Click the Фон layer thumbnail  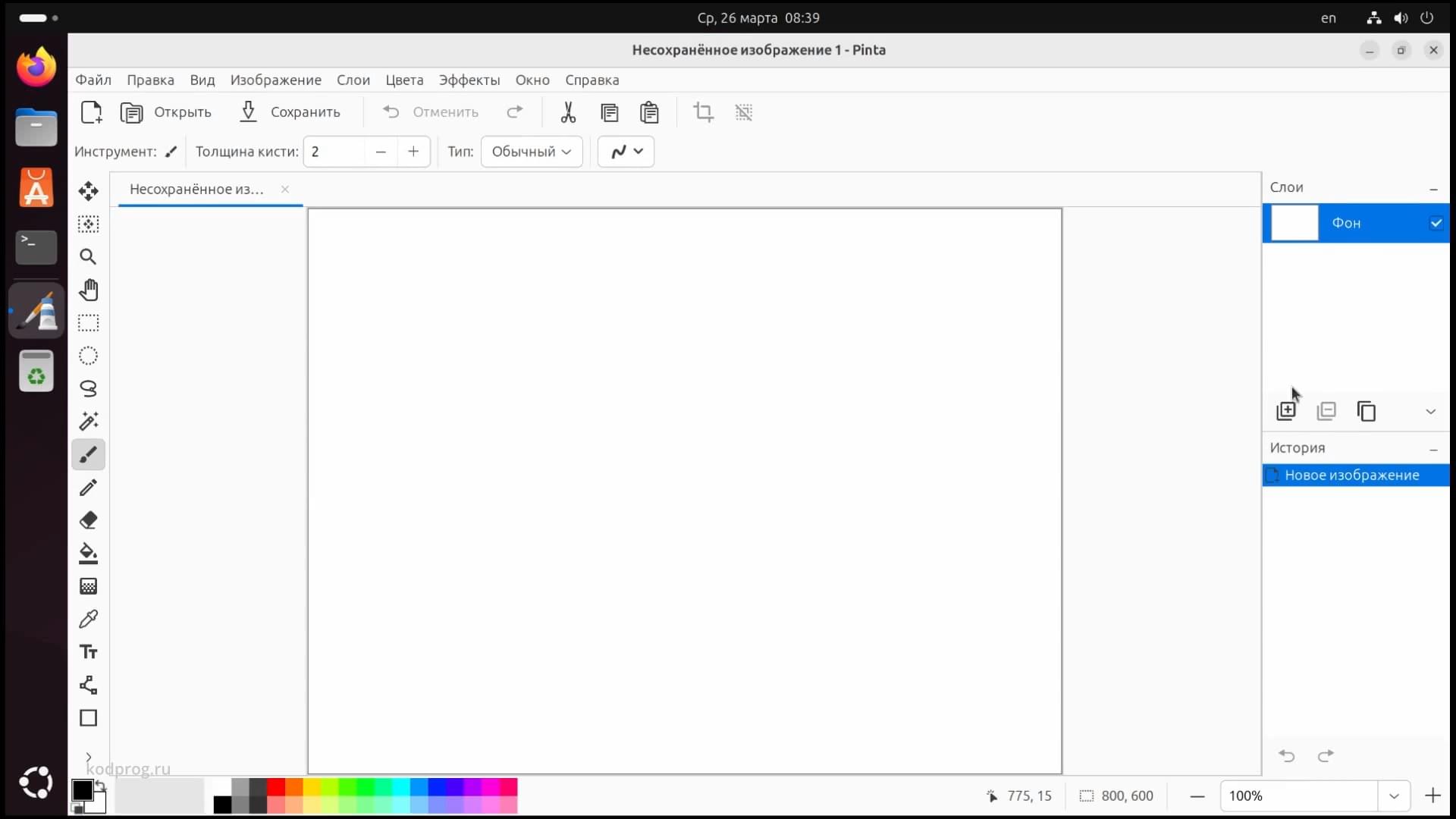[x=1294, y=223]
